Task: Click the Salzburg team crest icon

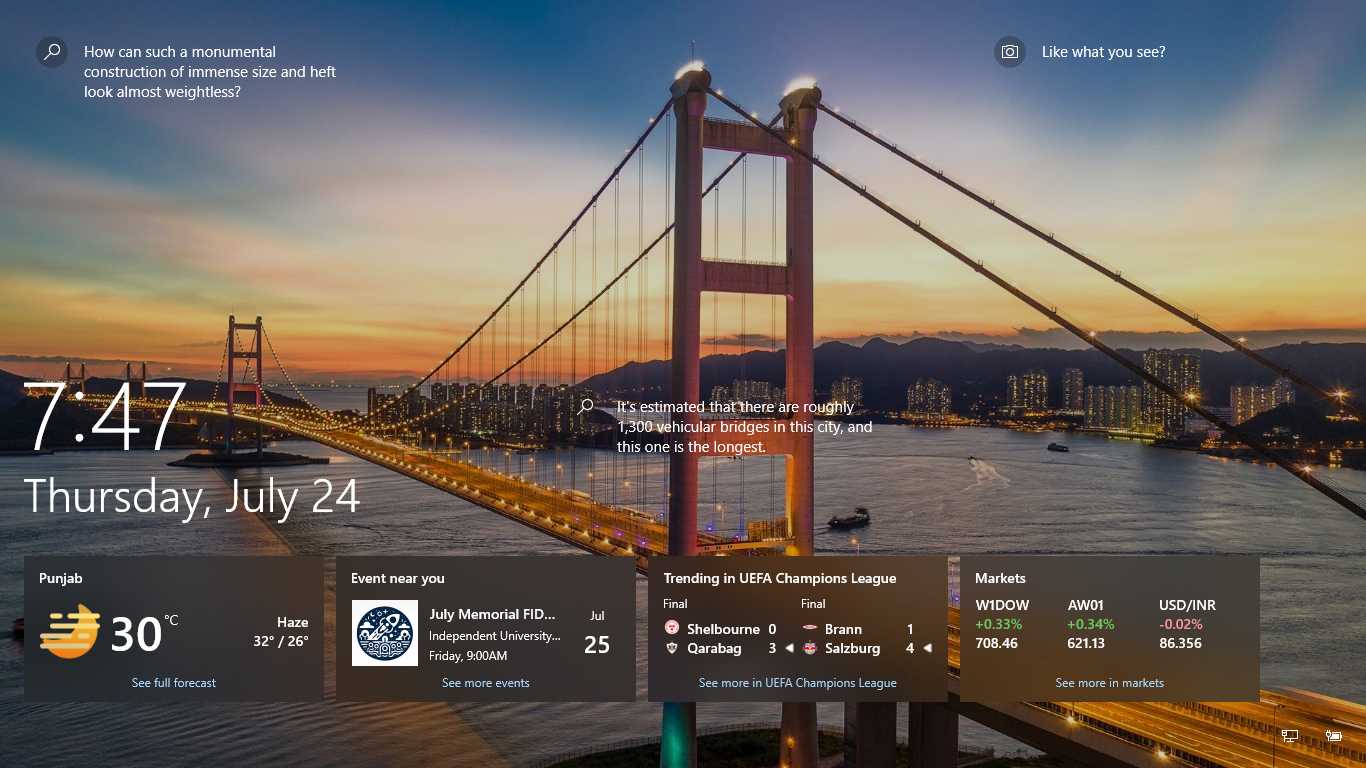Action: click(810, 648)
